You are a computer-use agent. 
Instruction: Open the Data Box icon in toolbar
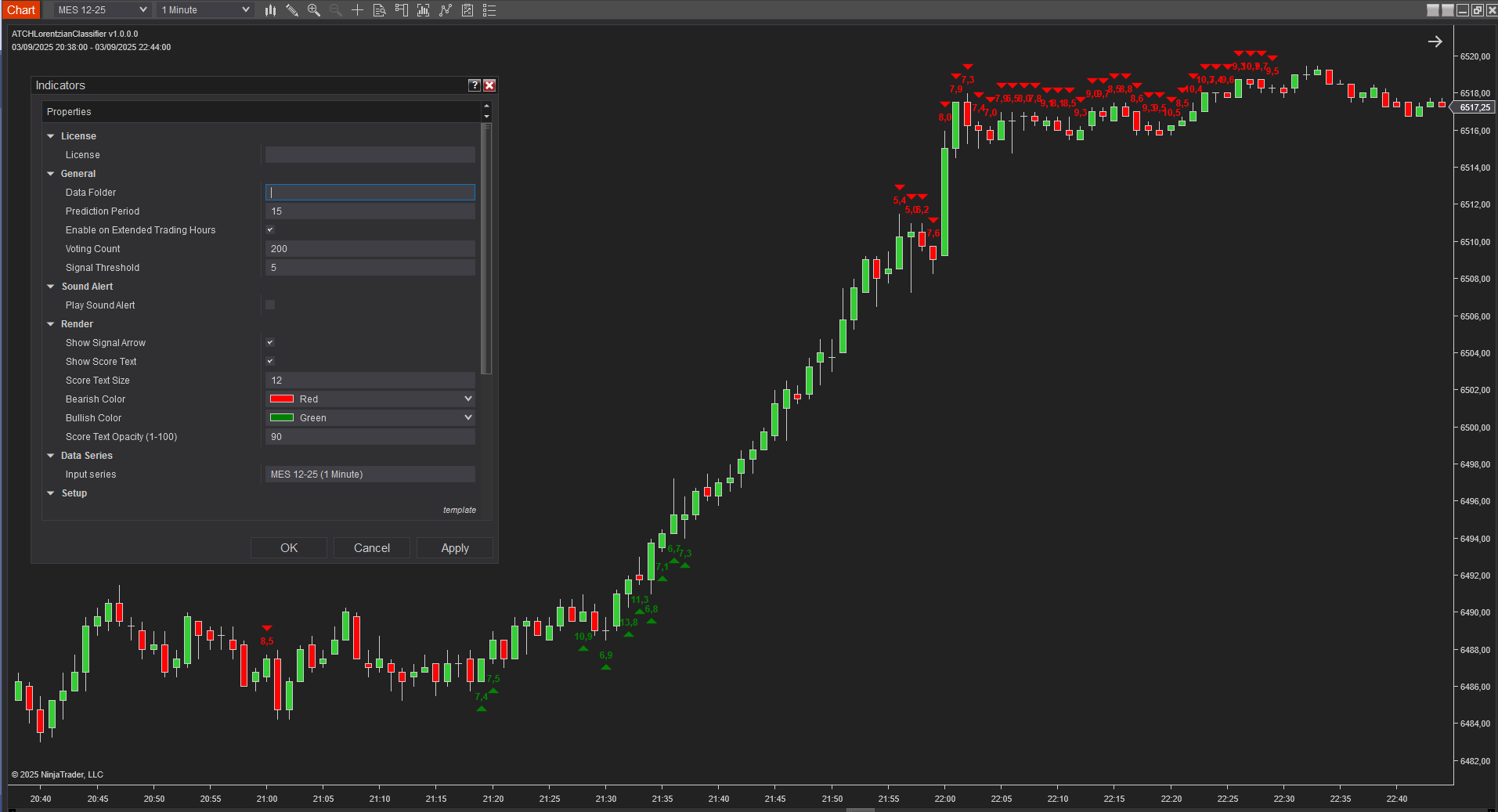[x=379, y=10]
